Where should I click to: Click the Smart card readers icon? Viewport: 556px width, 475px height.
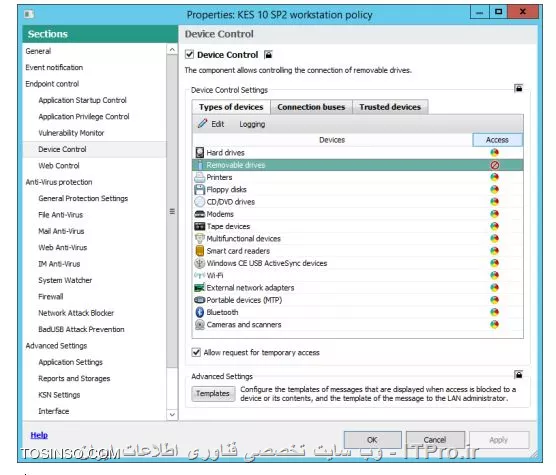point(200,251)
